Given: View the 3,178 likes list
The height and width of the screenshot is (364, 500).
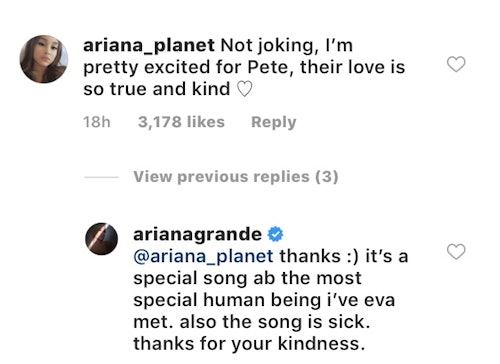Looking at the screenshot, I should click(181, 122).
